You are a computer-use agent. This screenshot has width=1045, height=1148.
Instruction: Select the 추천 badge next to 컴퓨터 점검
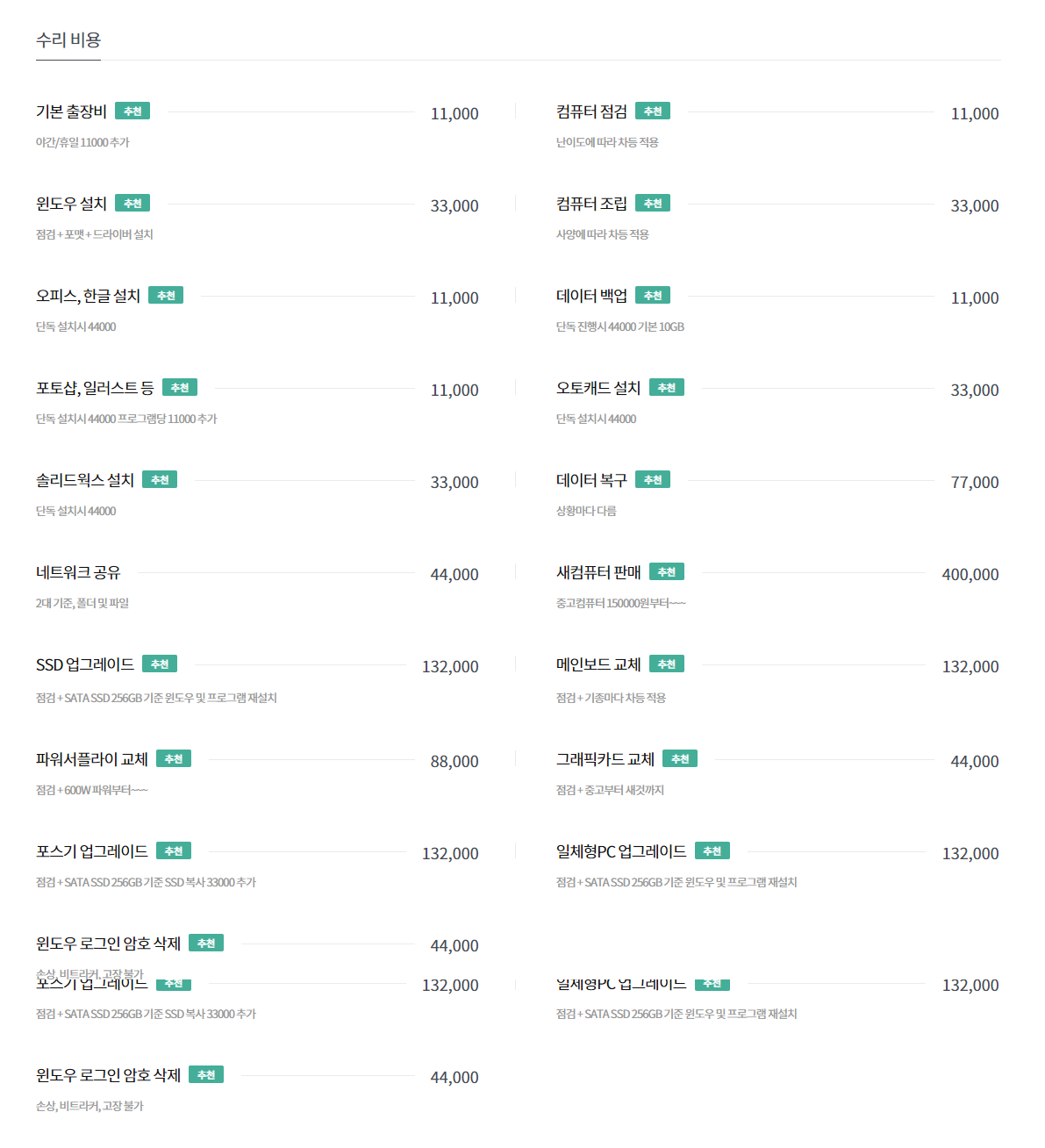click(x=653, y=111)
